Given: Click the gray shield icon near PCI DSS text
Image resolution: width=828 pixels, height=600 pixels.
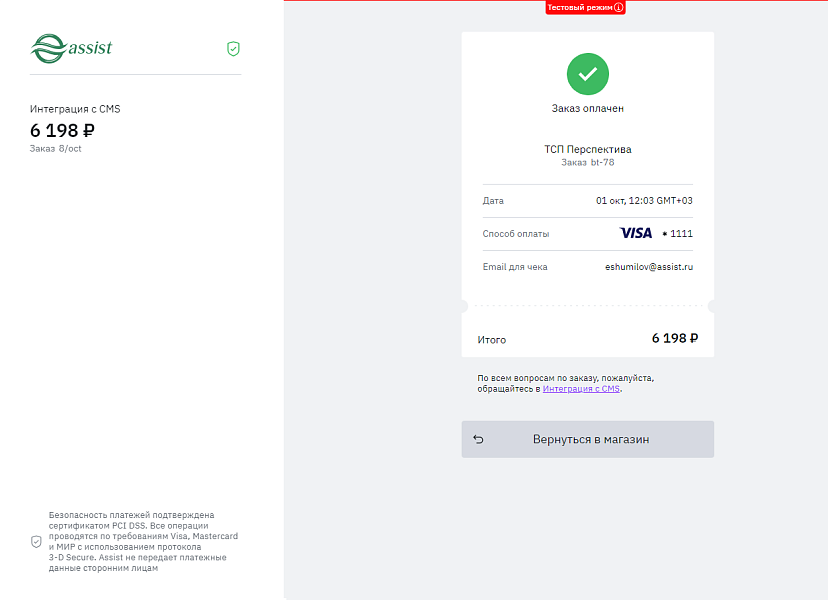Looking at the screenshot, I should tap(36, 541).
